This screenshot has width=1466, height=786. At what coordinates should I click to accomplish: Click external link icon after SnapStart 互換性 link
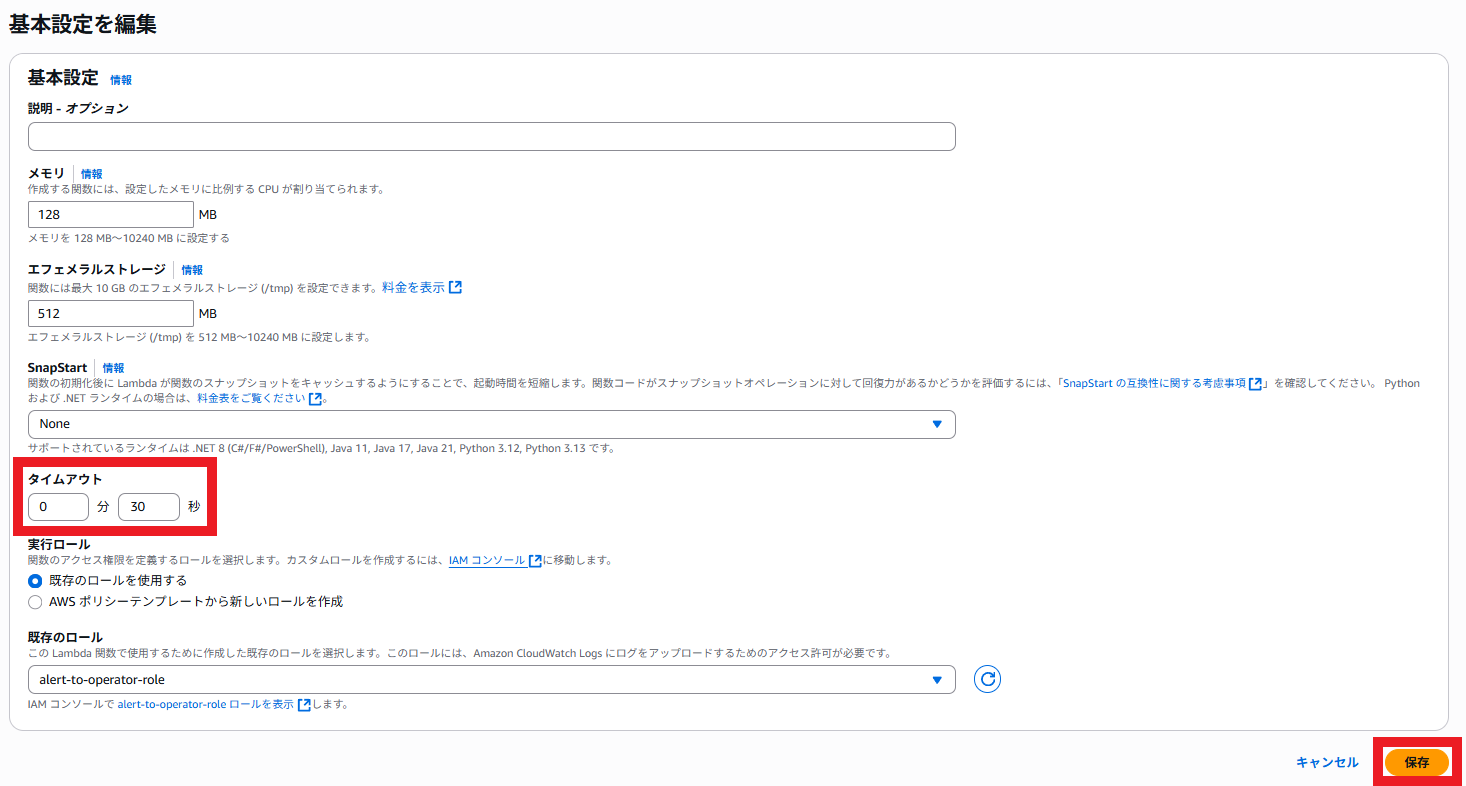[x=1255, y=383]
